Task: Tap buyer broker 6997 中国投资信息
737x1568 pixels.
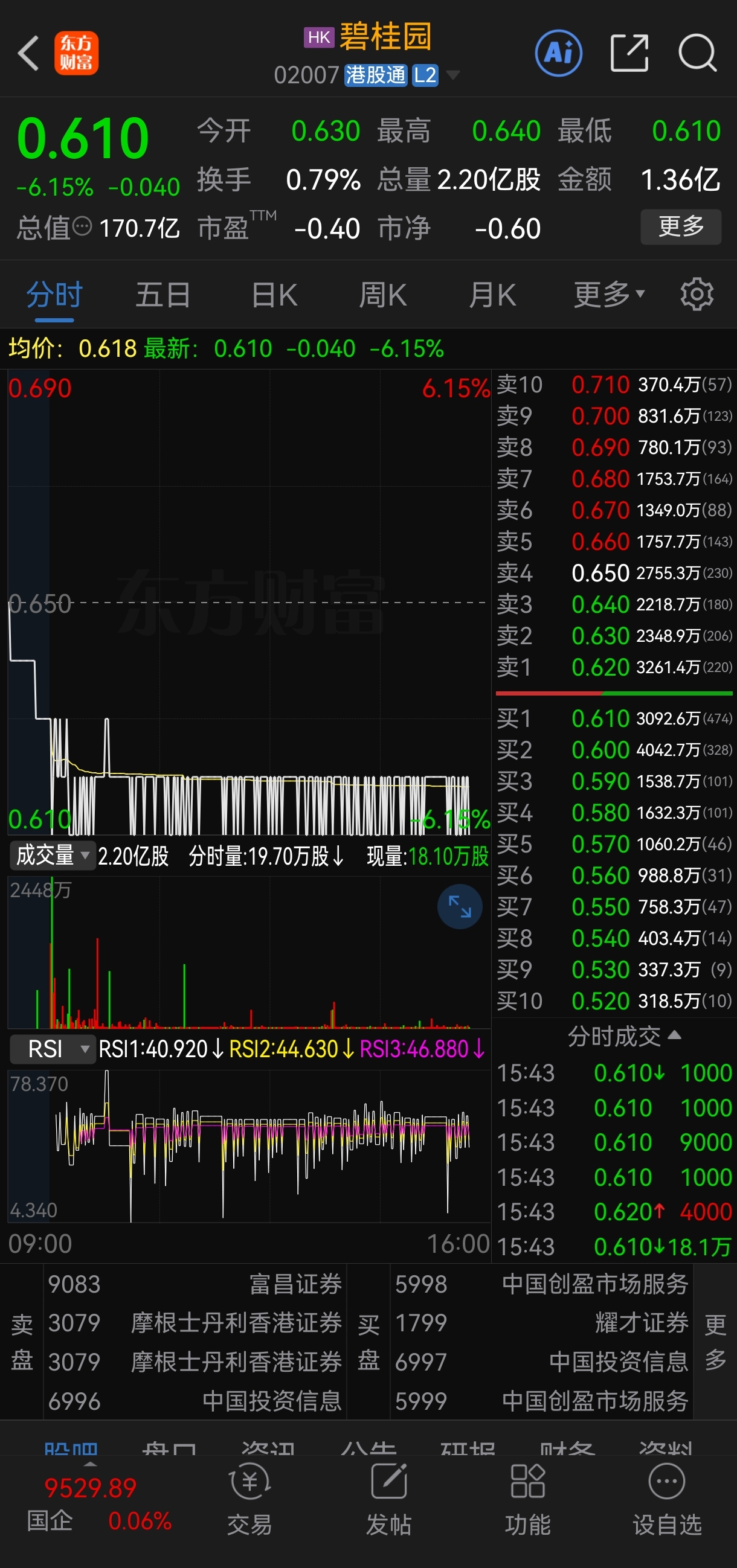Action: [541, 1362]
